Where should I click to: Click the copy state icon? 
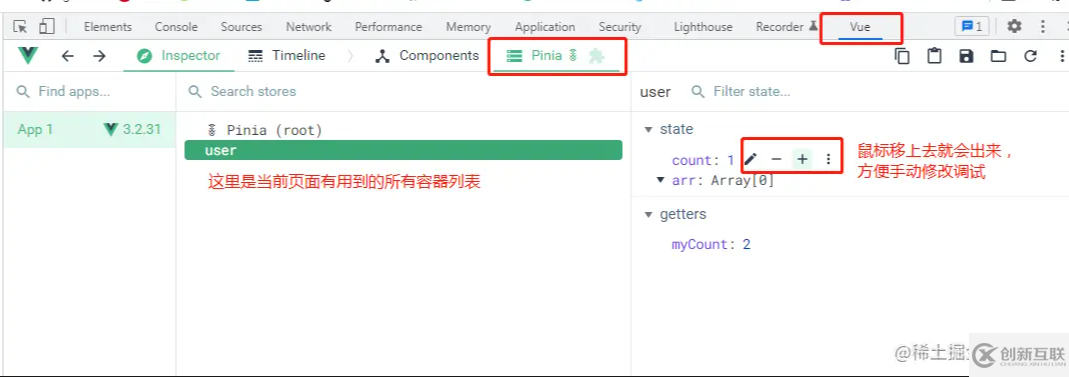click(x=901, y=56)
